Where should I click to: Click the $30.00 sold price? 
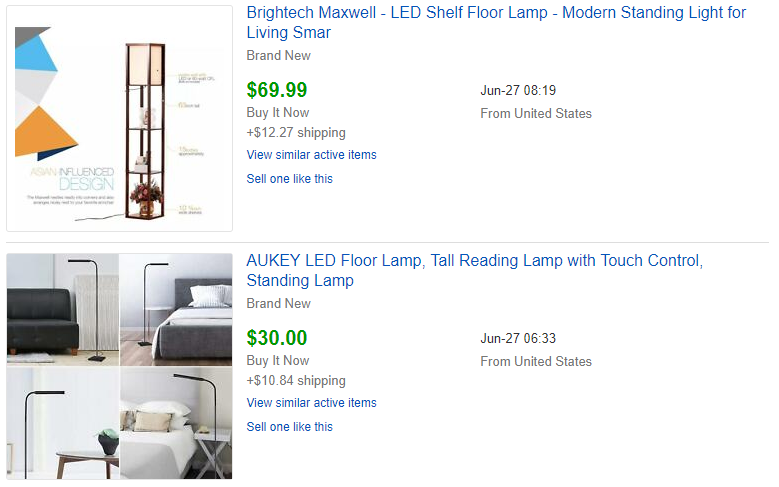coord(277,338)
